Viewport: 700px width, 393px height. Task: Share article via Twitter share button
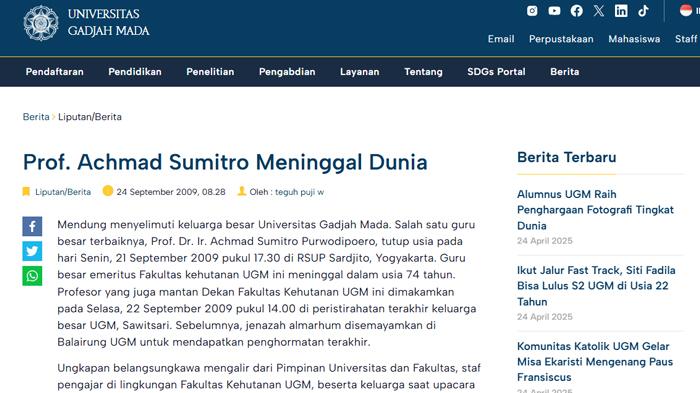point(32,251)
